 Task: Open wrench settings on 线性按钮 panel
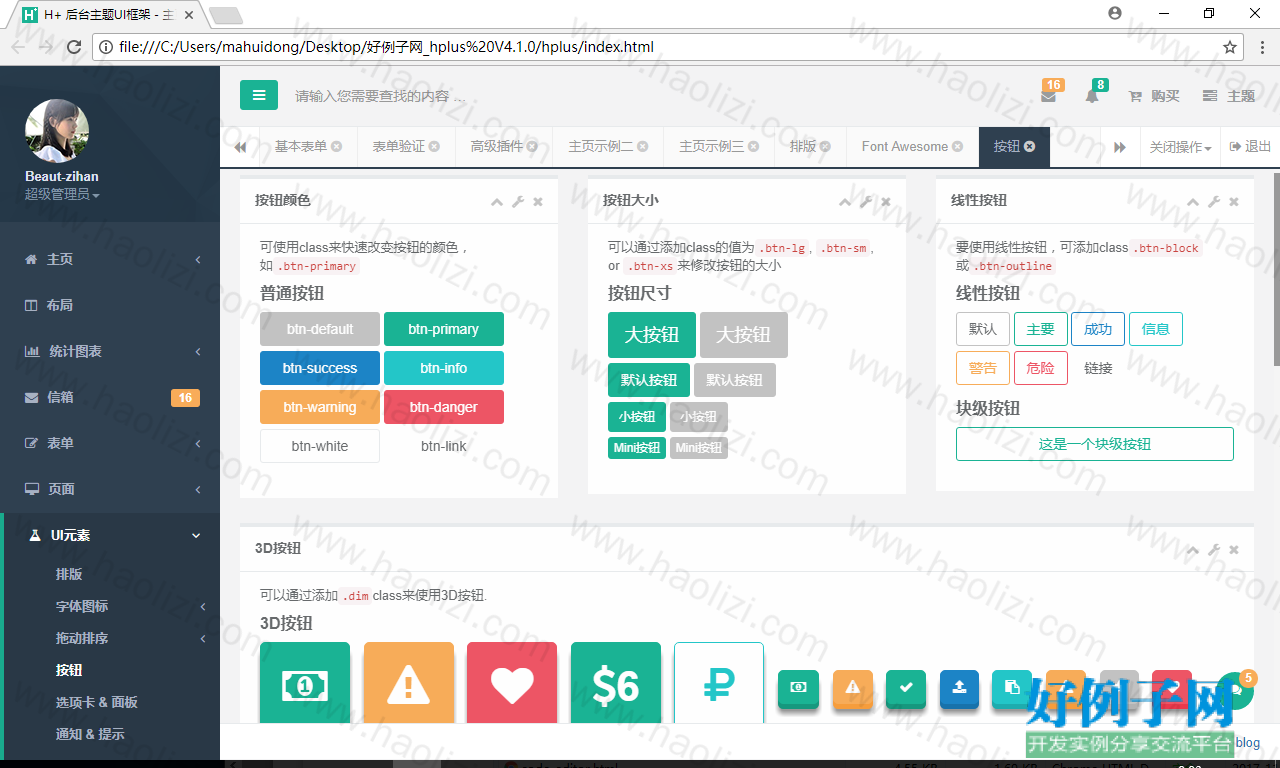click(1214, 201)
